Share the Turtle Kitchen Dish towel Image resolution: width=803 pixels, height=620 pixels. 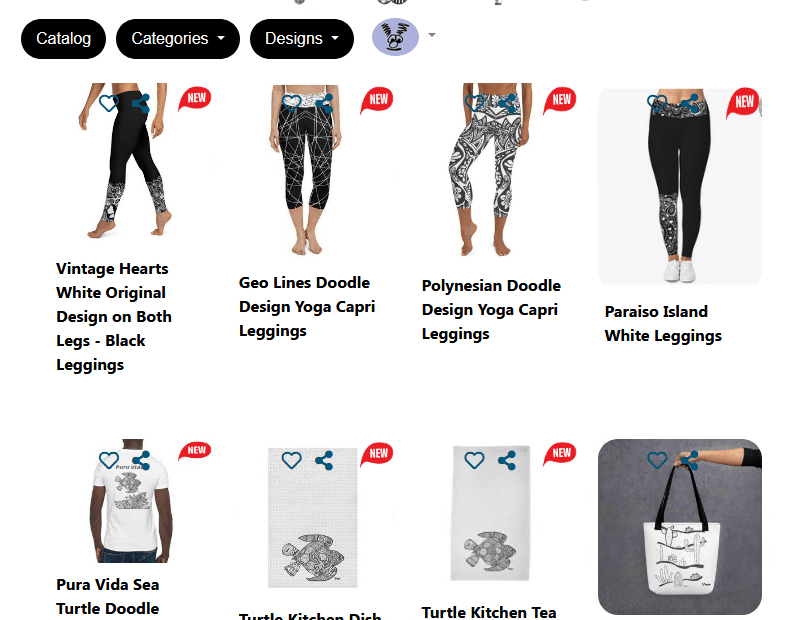click(x=324, y=460)
